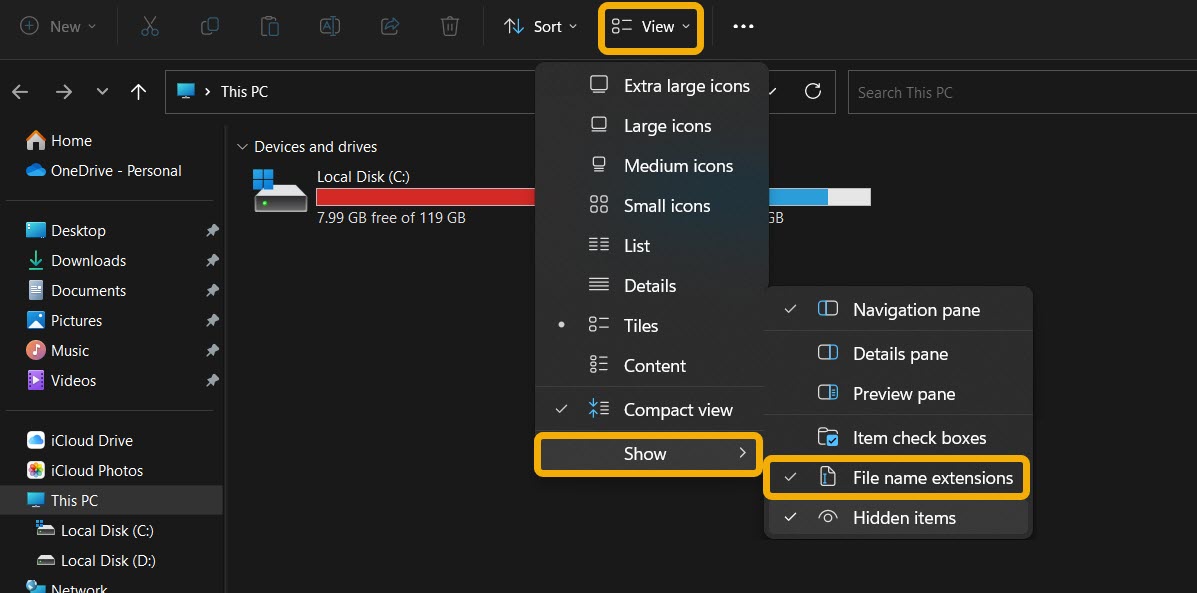
Task: Open the Share icon
Action: [389, 27]
